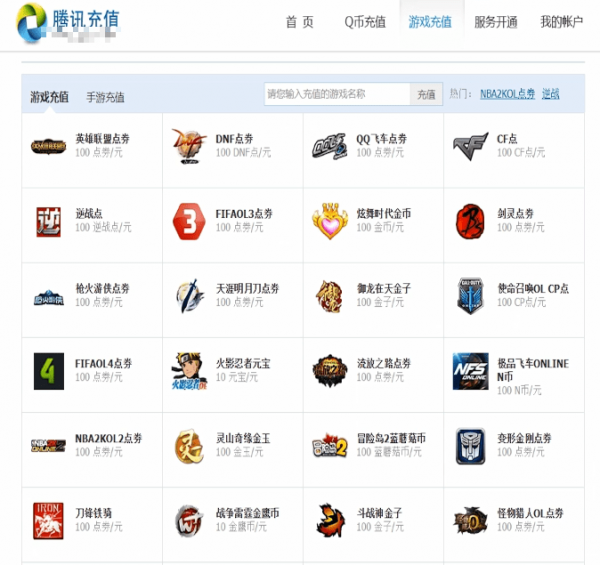Click the 炫舞时代金币 title
Viewport: 600px width, 565px height.
pos(384,213)
